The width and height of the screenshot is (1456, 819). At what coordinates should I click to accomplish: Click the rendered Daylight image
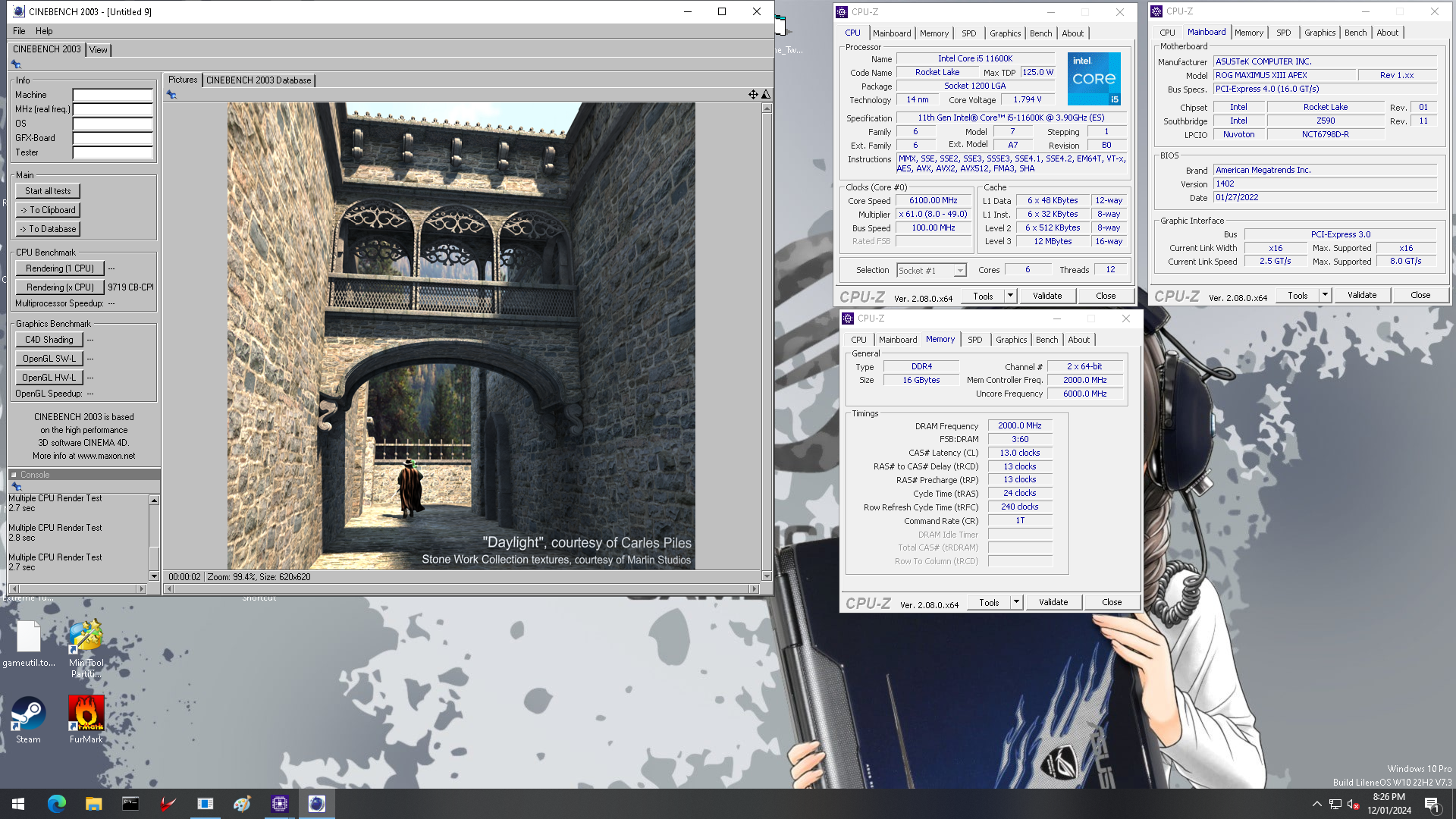461,336
